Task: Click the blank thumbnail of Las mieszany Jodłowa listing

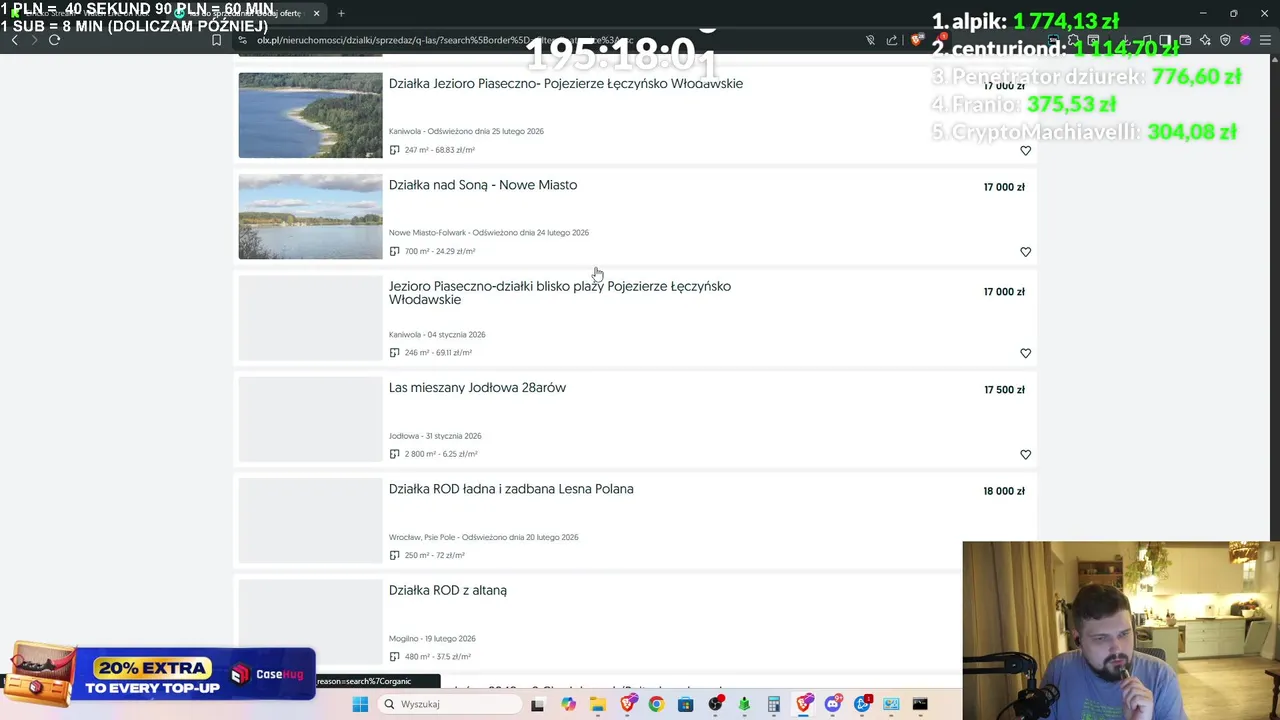Action: coord(310,419)
